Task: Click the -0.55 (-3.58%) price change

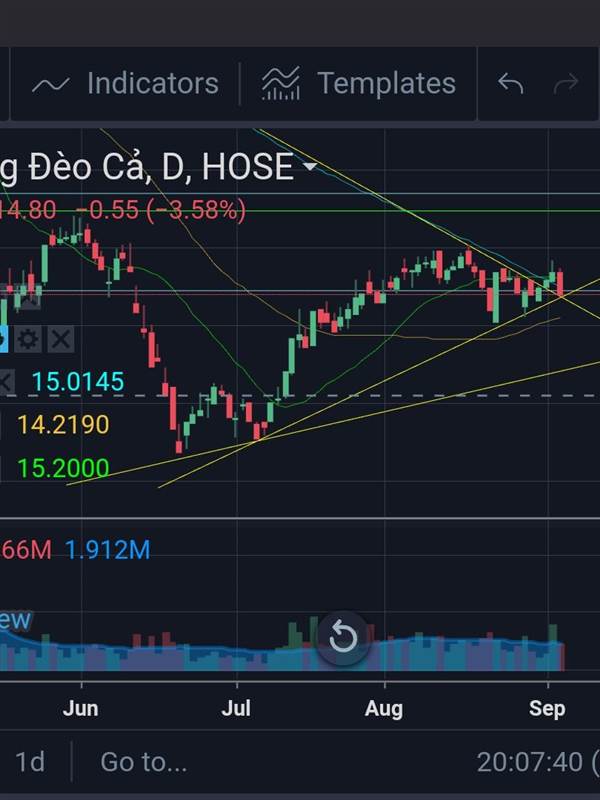Action: coord(160,210)
